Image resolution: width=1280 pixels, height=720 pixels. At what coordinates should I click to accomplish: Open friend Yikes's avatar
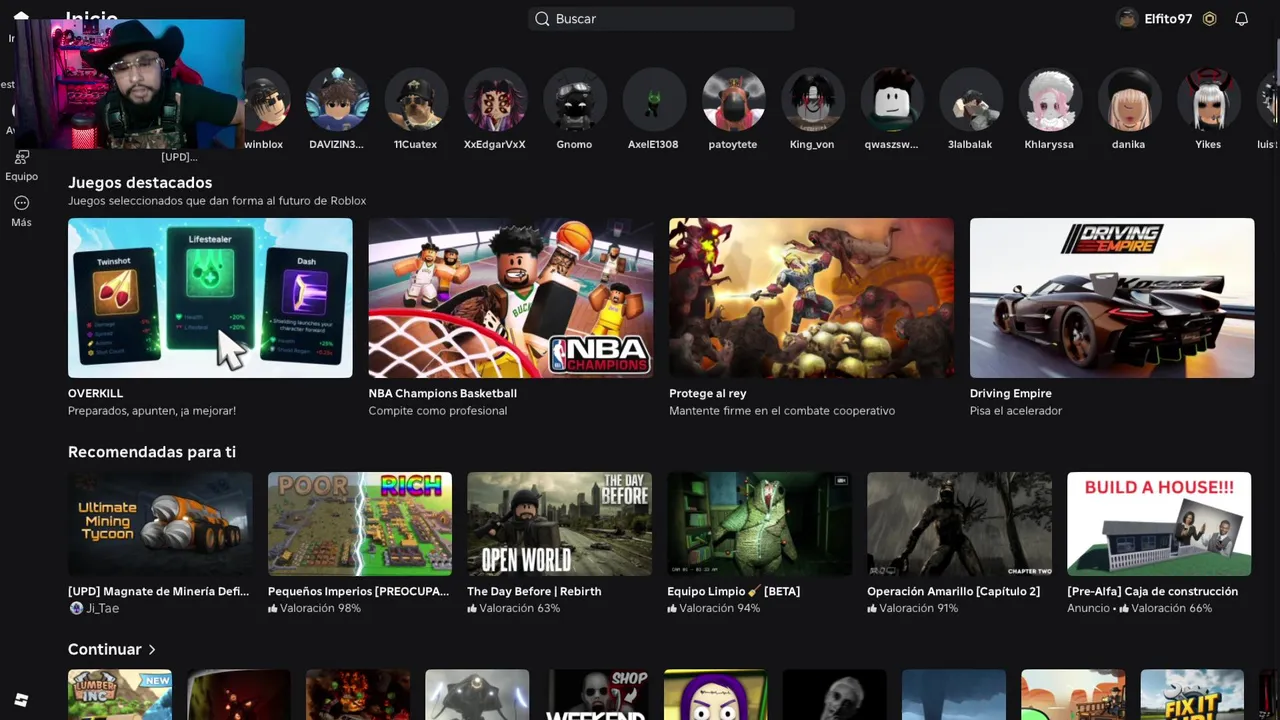(x=1208, y=100)
